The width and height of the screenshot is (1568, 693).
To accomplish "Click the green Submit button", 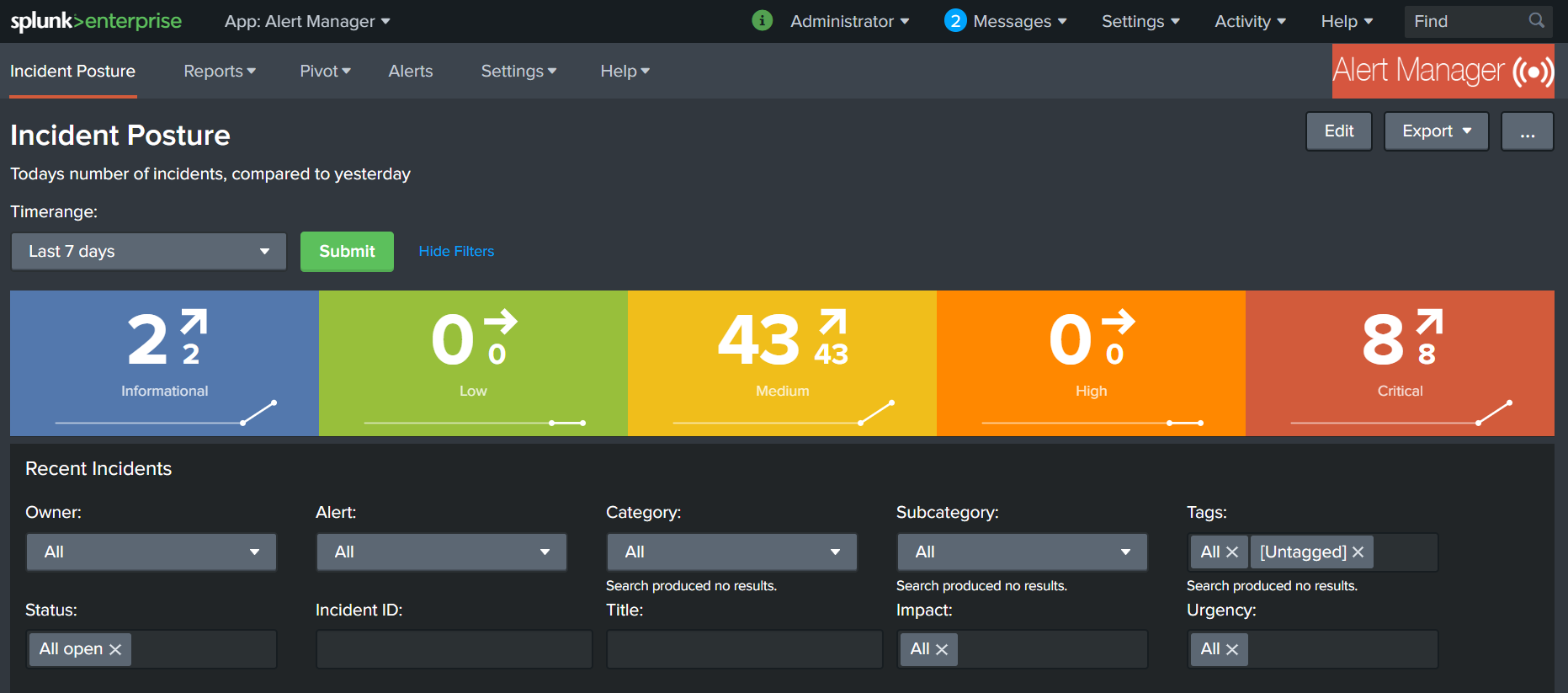I will [347, 252].
